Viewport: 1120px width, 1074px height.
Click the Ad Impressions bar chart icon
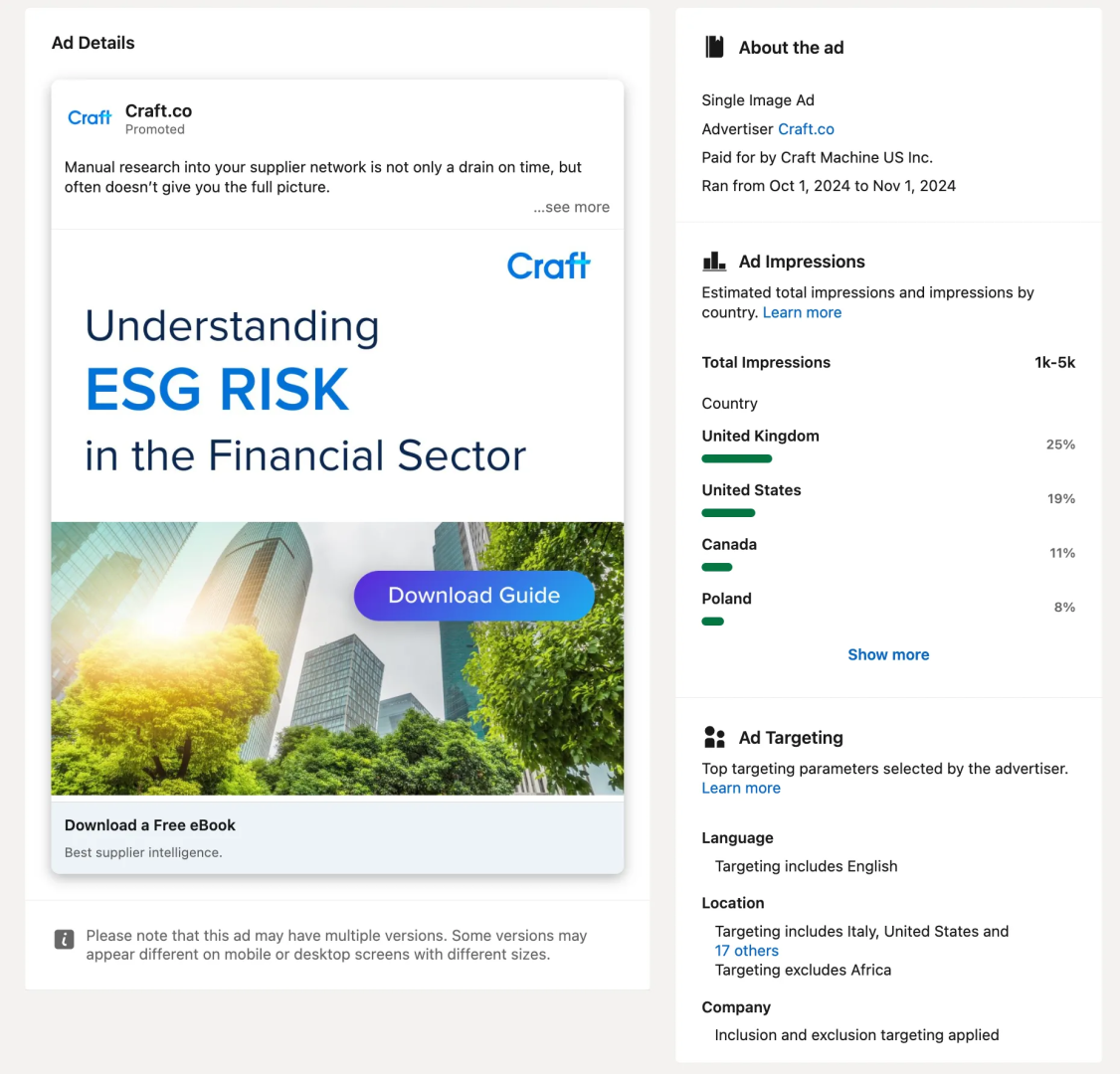click(714, 262)
